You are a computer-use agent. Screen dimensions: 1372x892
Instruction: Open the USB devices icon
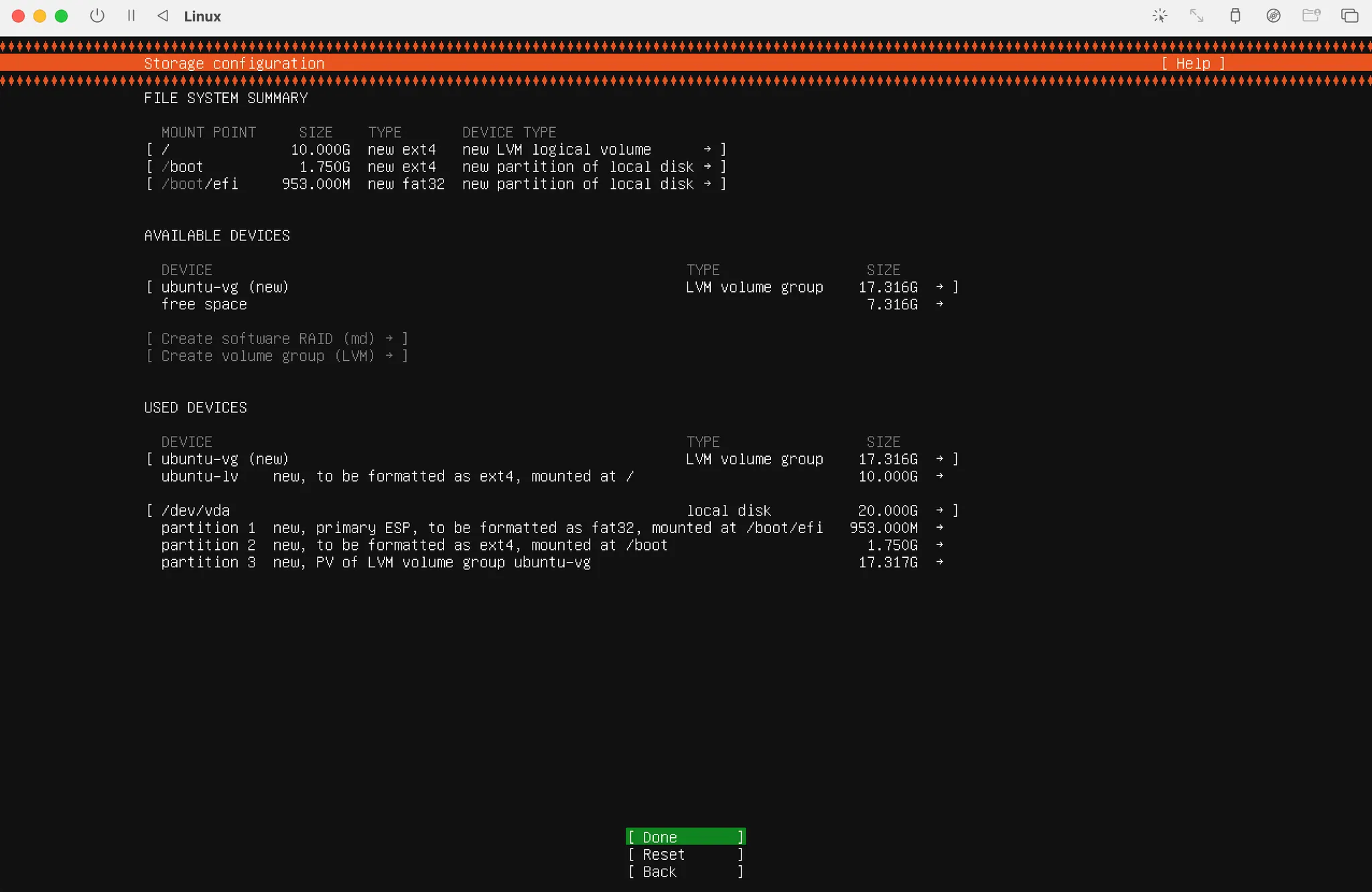[x=1235, y=16]
